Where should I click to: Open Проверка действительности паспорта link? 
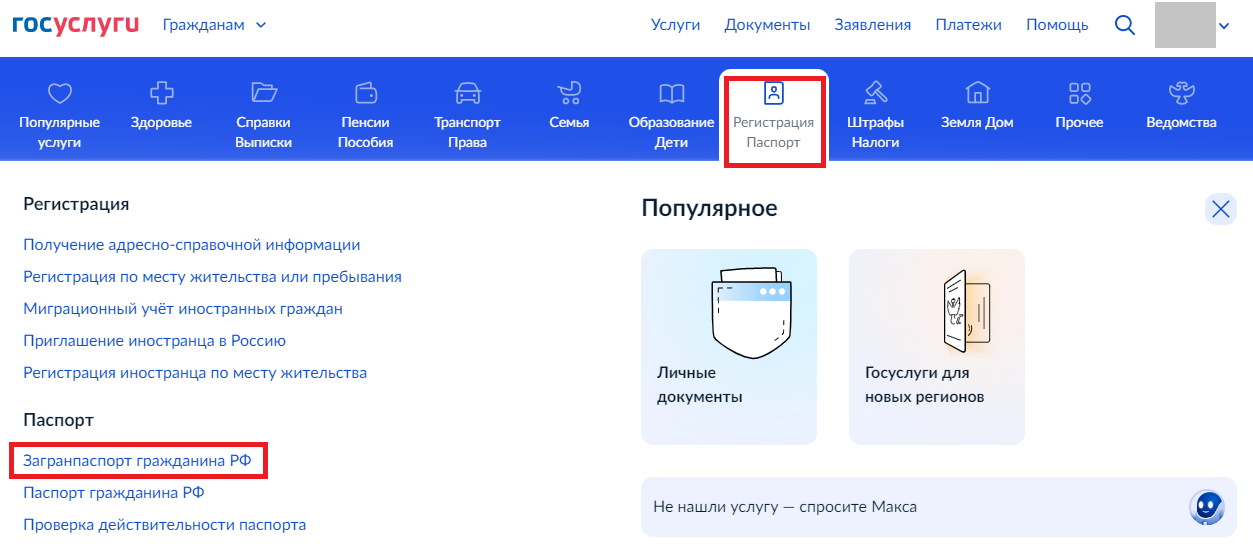tap(165, 524)
